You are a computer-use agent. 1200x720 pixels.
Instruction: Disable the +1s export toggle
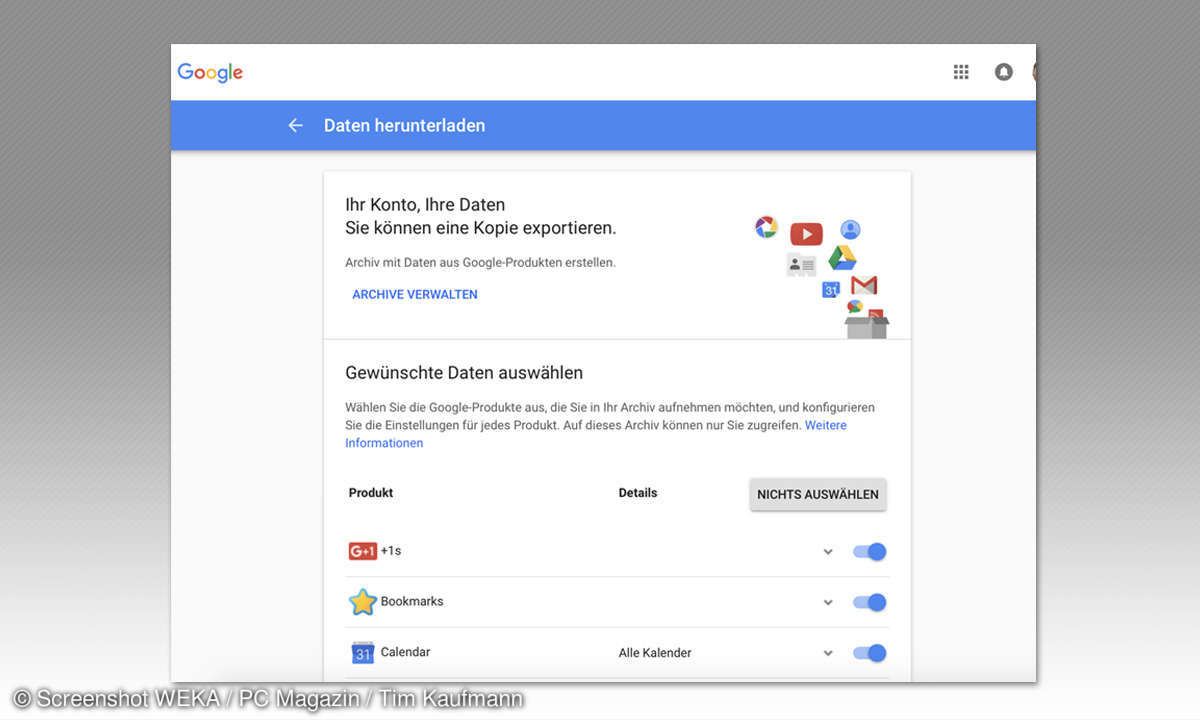(869, 551)
